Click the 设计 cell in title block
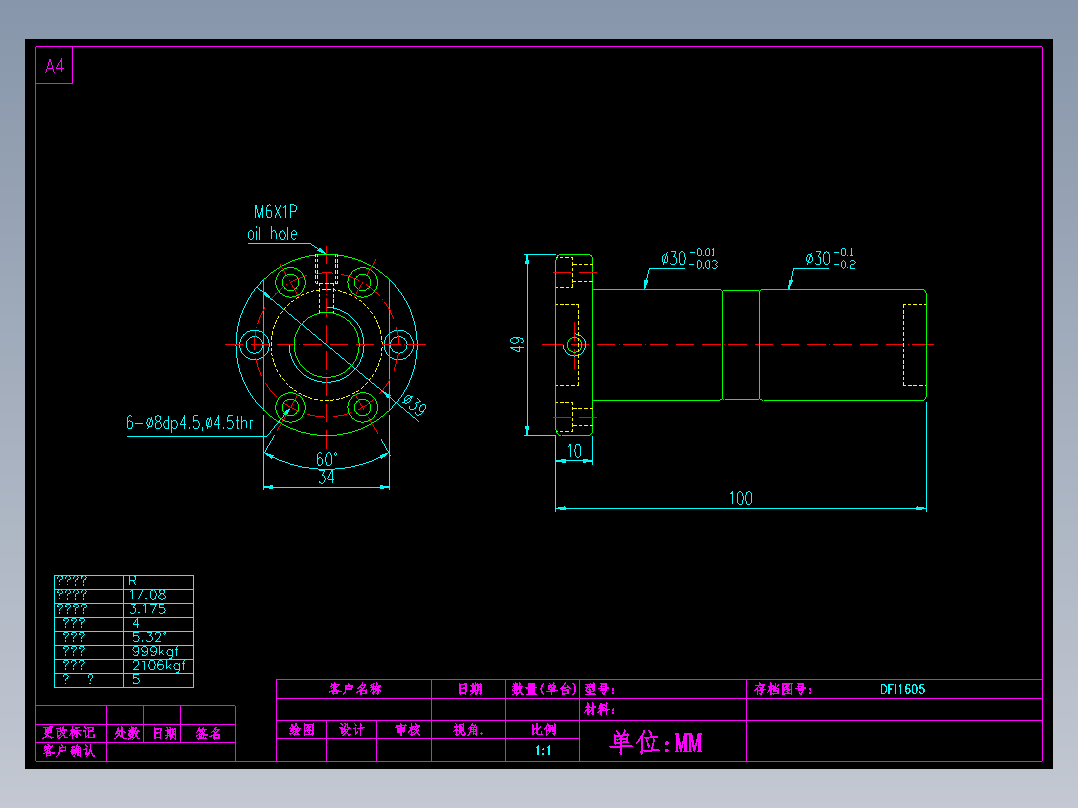1078x808 pixels. 352,730
